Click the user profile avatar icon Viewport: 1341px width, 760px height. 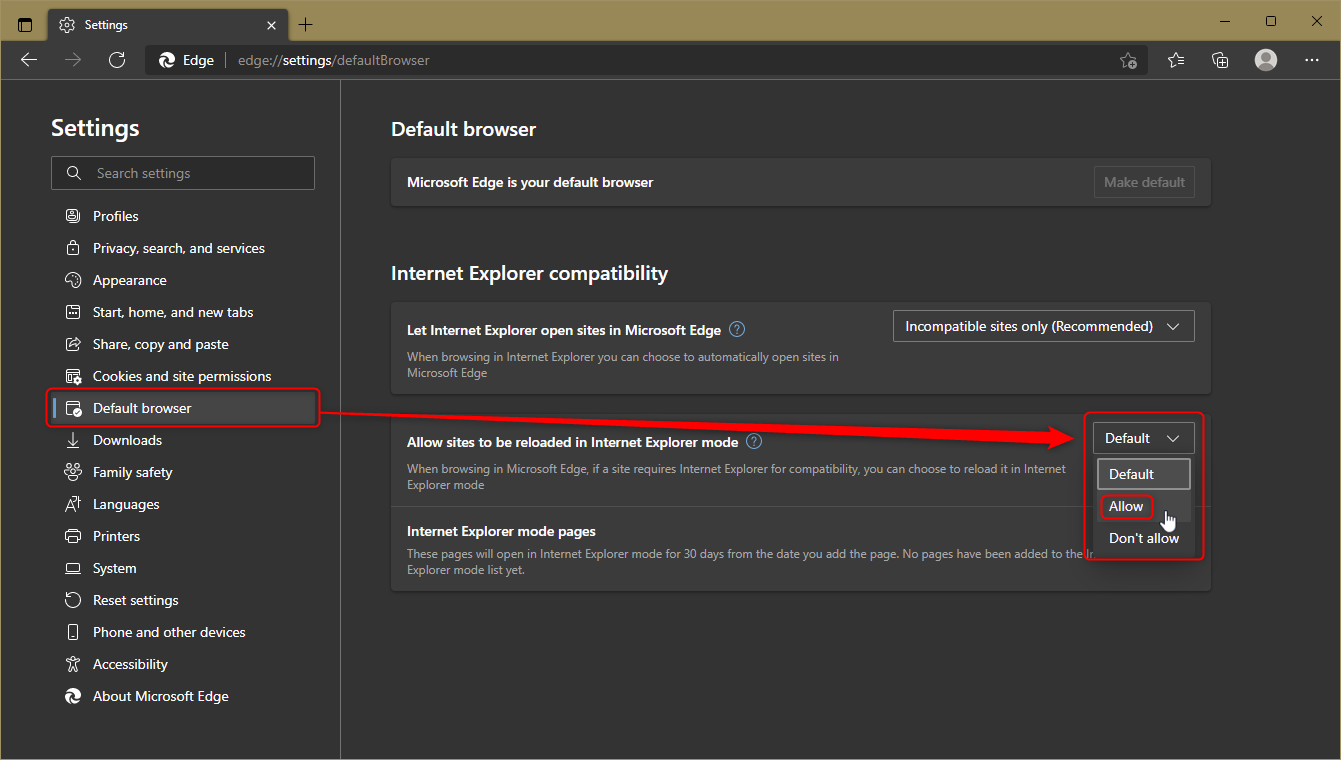[x=1266, y=60]
